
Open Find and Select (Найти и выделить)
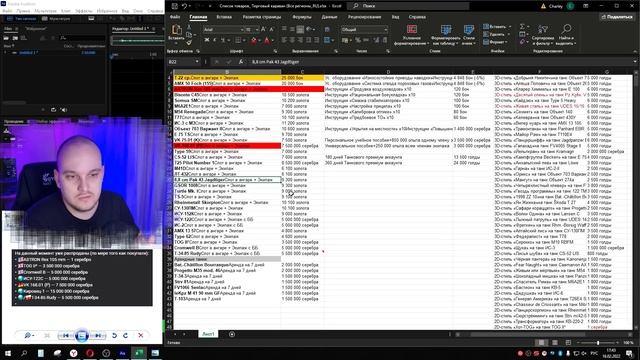coord(565,35)
